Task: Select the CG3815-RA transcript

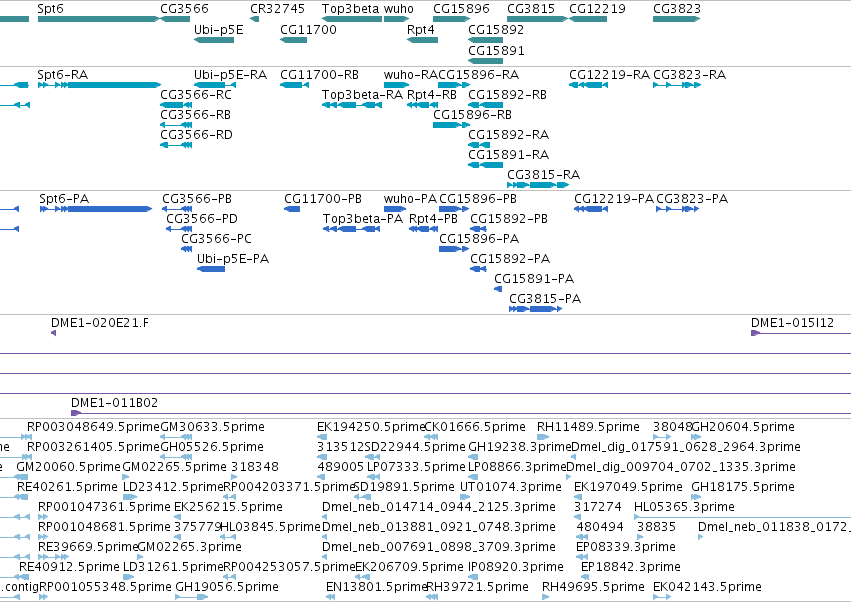Action: (x=538, y=185)
